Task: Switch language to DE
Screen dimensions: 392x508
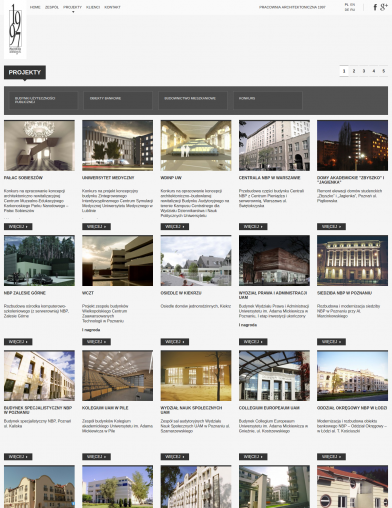Action: 347,10
